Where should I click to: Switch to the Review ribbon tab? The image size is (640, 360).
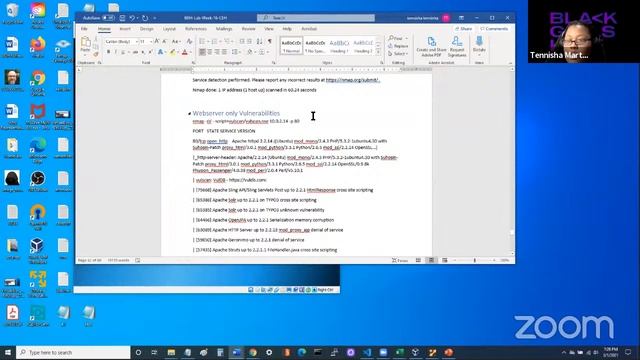248,29
